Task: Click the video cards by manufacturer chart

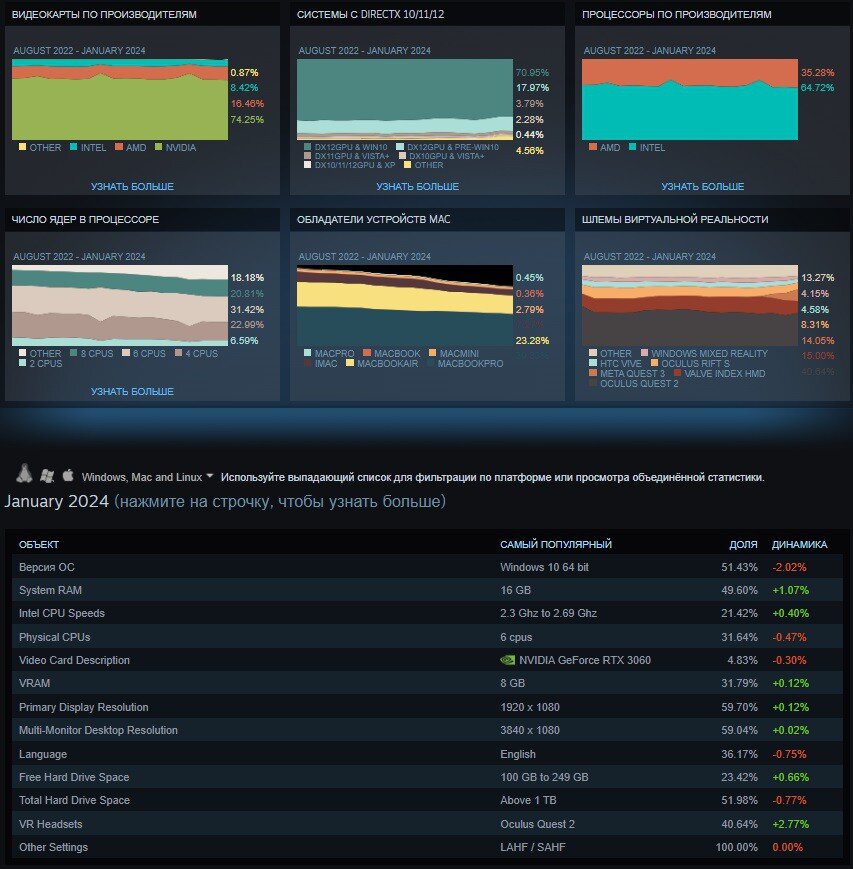Action: pyautogui.click(x=120, y=99)
